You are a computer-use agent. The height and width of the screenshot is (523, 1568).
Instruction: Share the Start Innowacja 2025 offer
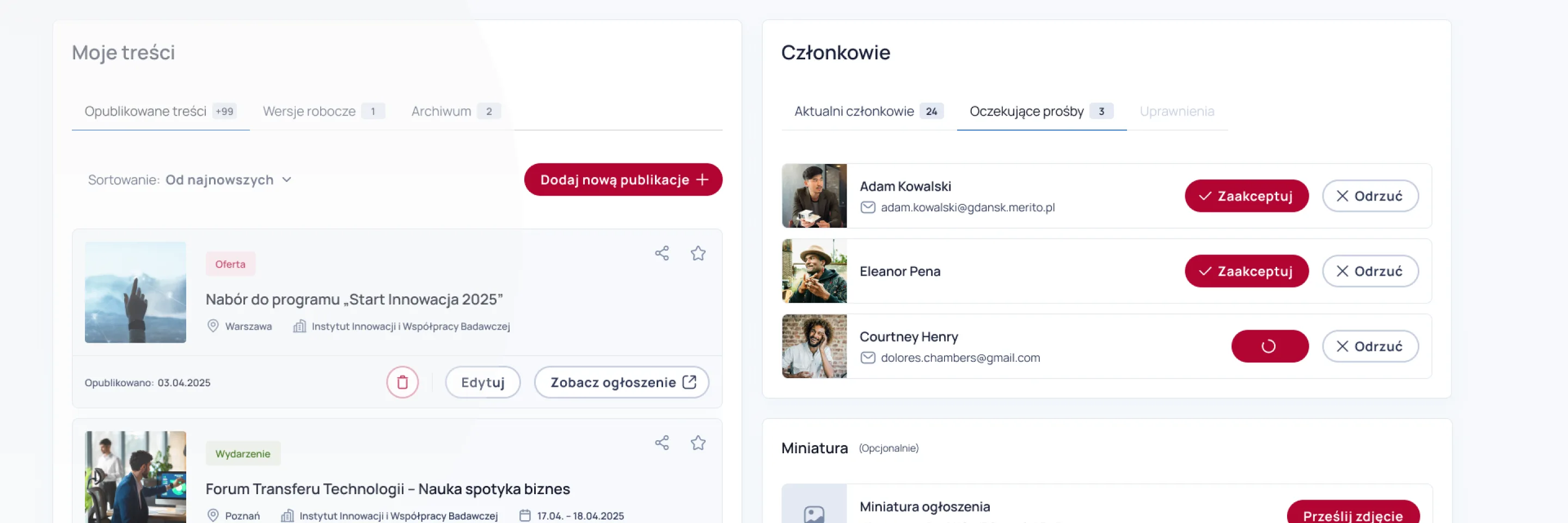[x=661, y=253]
